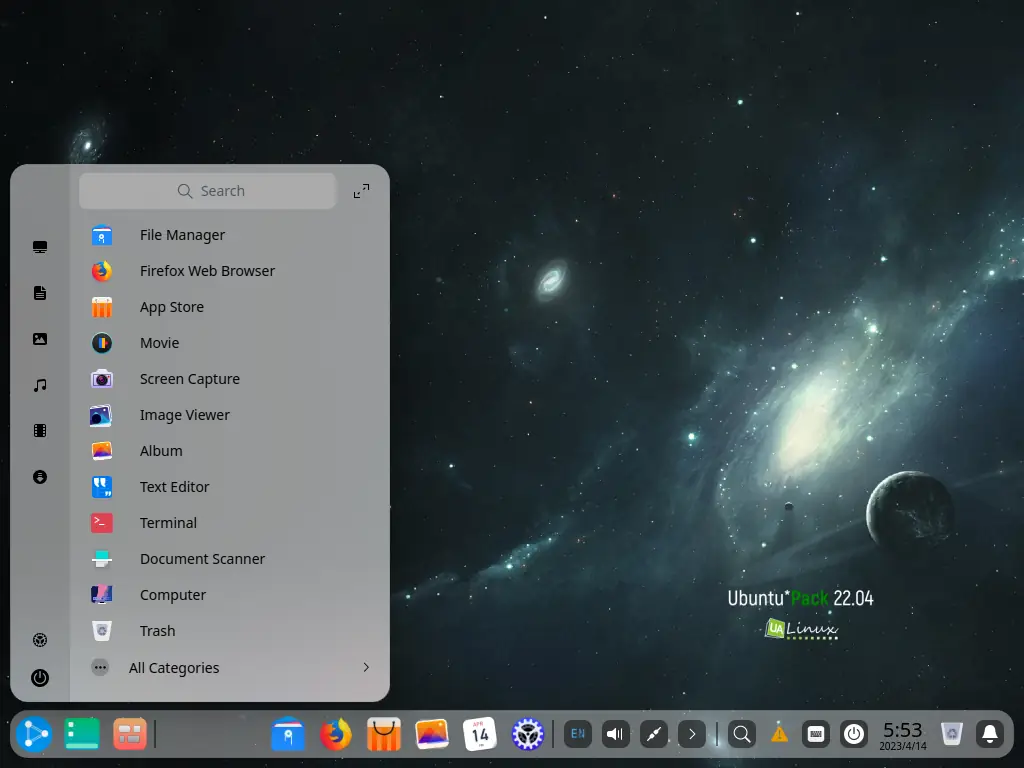Open Music shortcut in launcher sidebar
Image resolution: width=1024 pixels, height=768 pixels.
click(40, 385)
